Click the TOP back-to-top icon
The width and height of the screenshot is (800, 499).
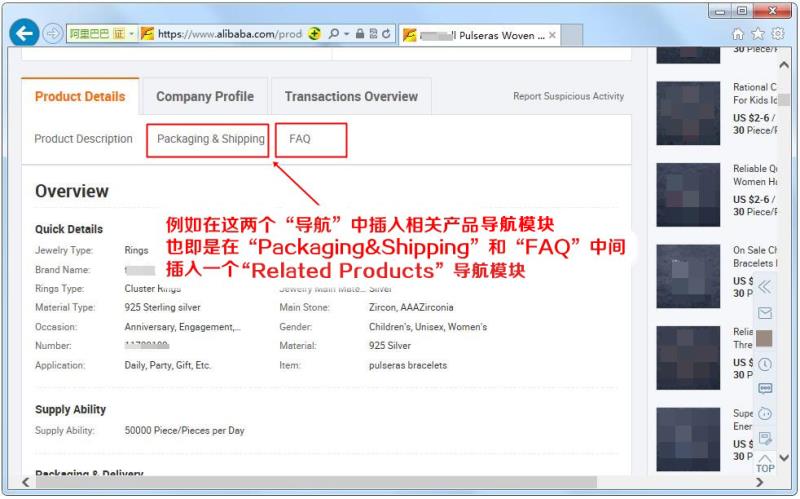(765, 463)
